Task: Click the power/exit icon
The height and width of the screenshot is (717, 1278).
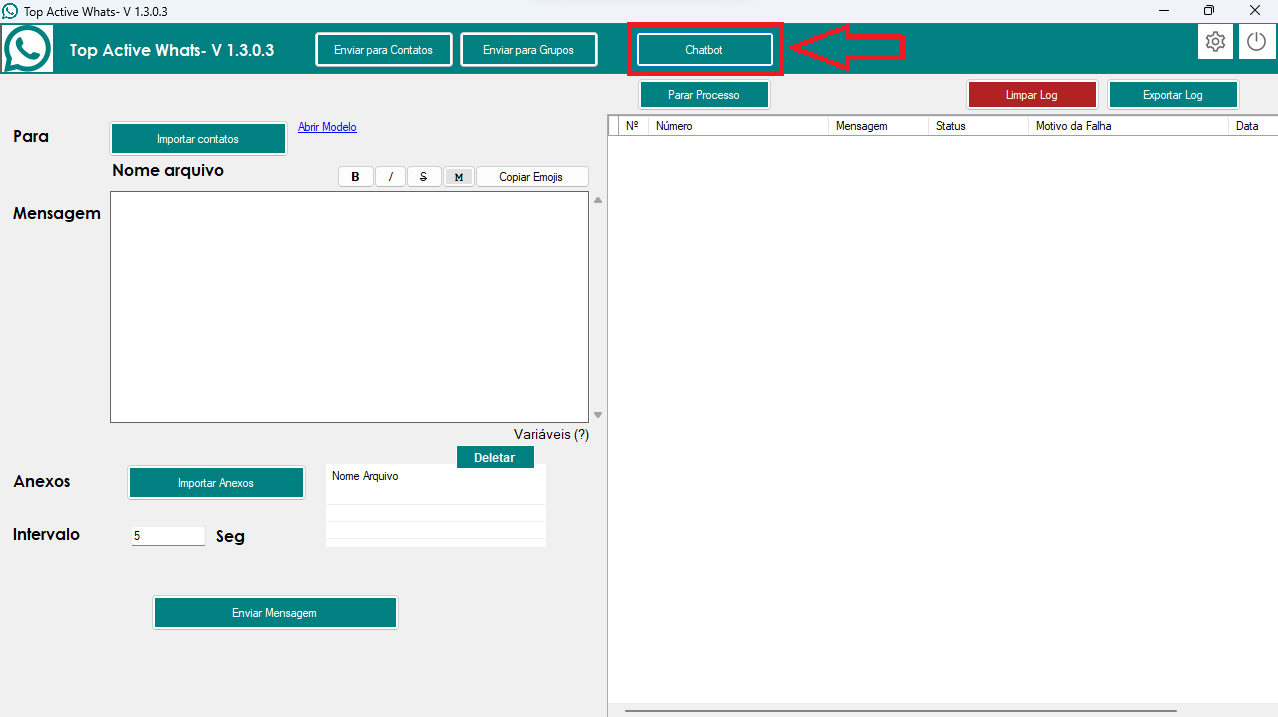Action: tap(1257, 42)
